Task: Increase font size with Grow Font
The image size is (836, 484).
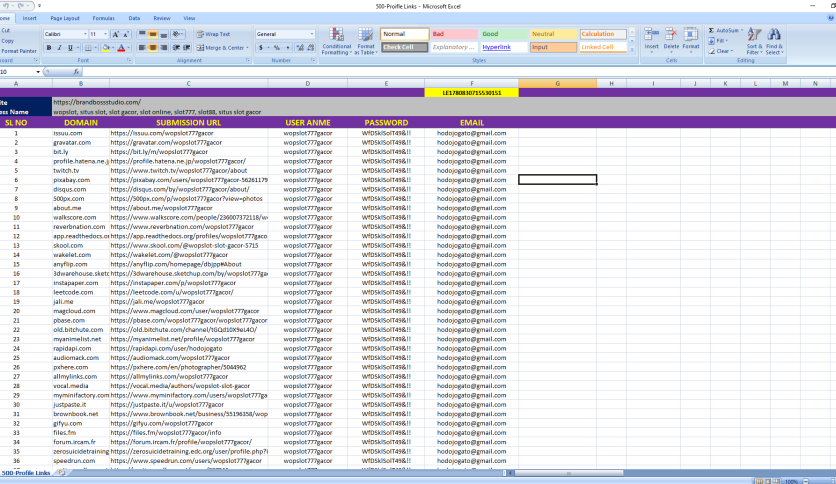Action: [116, 34]
